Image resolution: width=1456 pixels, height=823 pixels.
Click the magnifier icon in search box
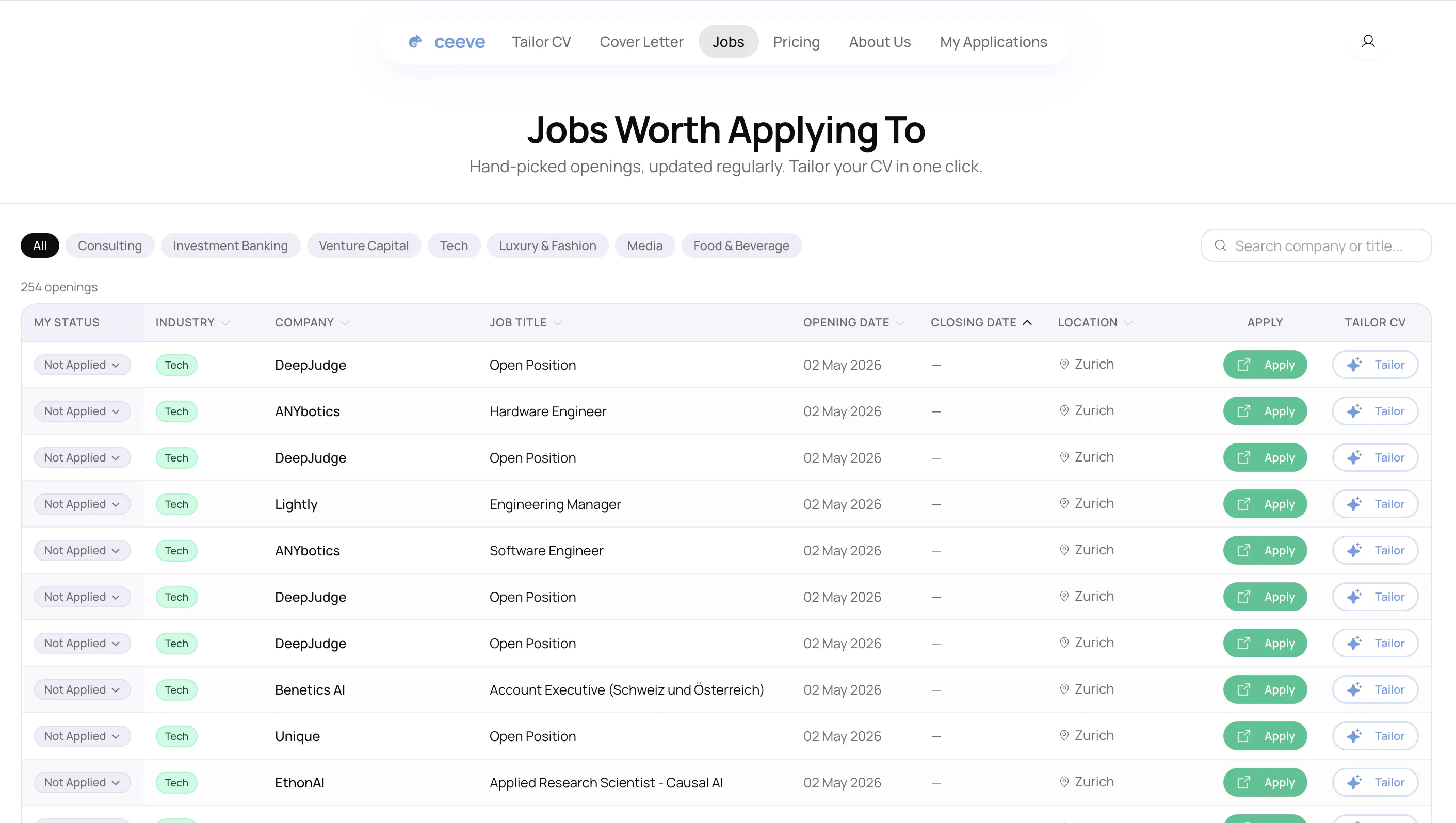(1221, 245)
